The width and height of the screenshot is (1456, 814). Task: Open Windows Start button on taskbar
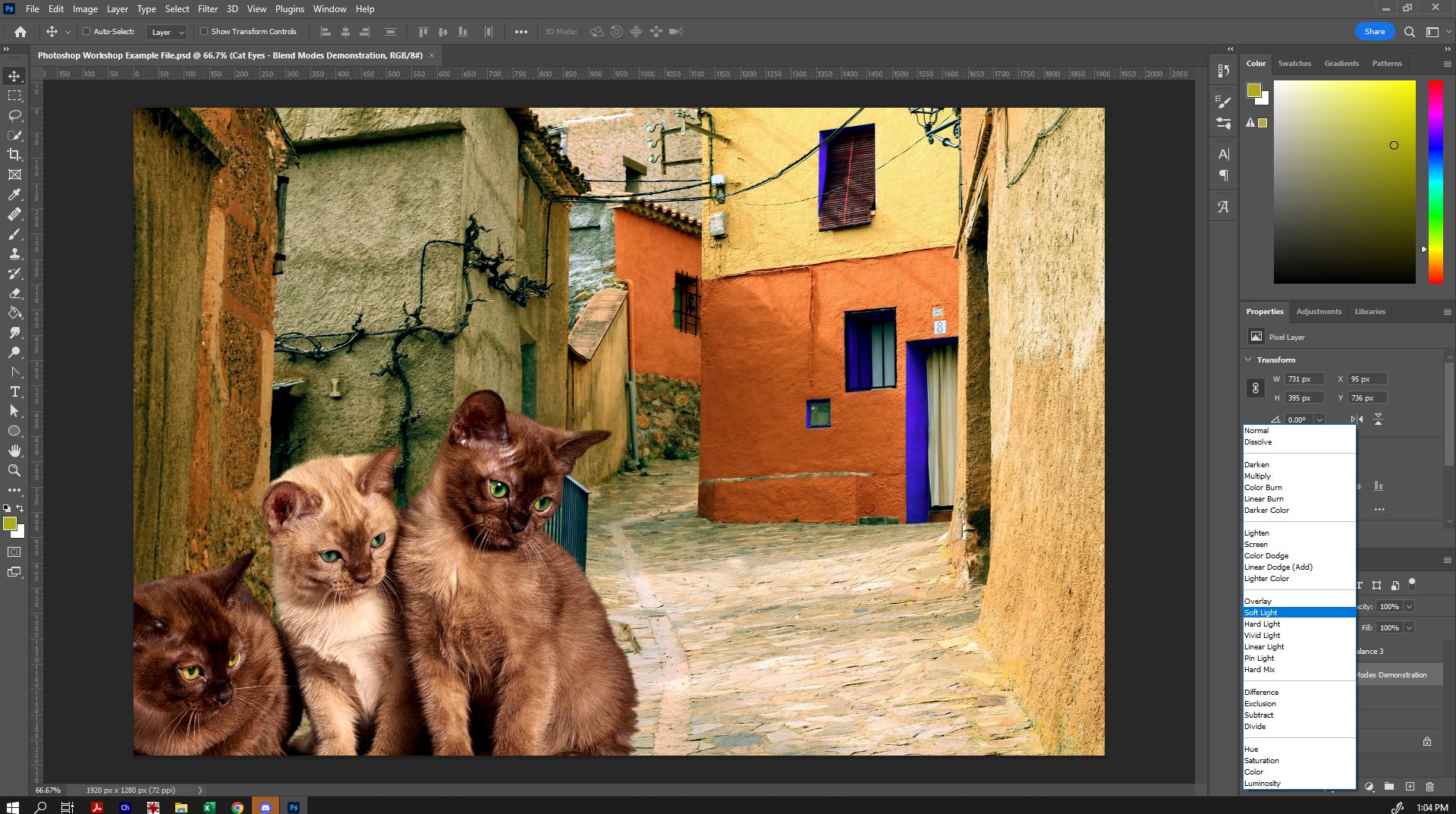click(x=12, y=807)
